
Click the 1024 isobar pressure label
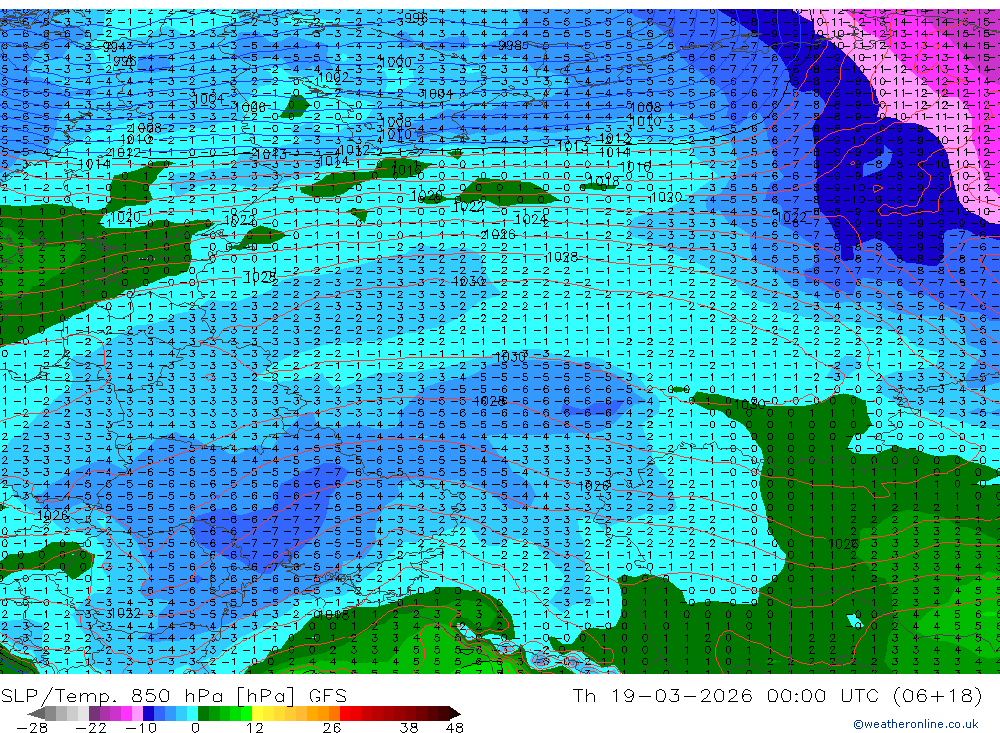(x=531, y=219)
